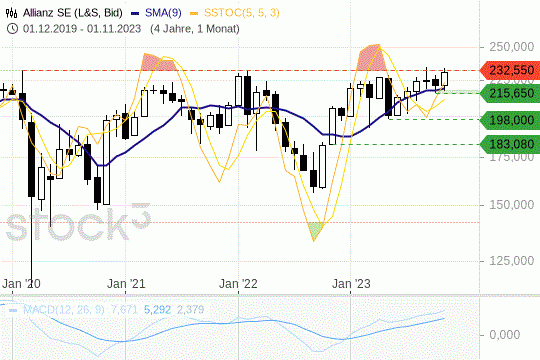The width and height of the screenshot is (540, 360).
Task: Click the 175,000 price axis label
Action: pyautogui.click(x=512, y=157)
